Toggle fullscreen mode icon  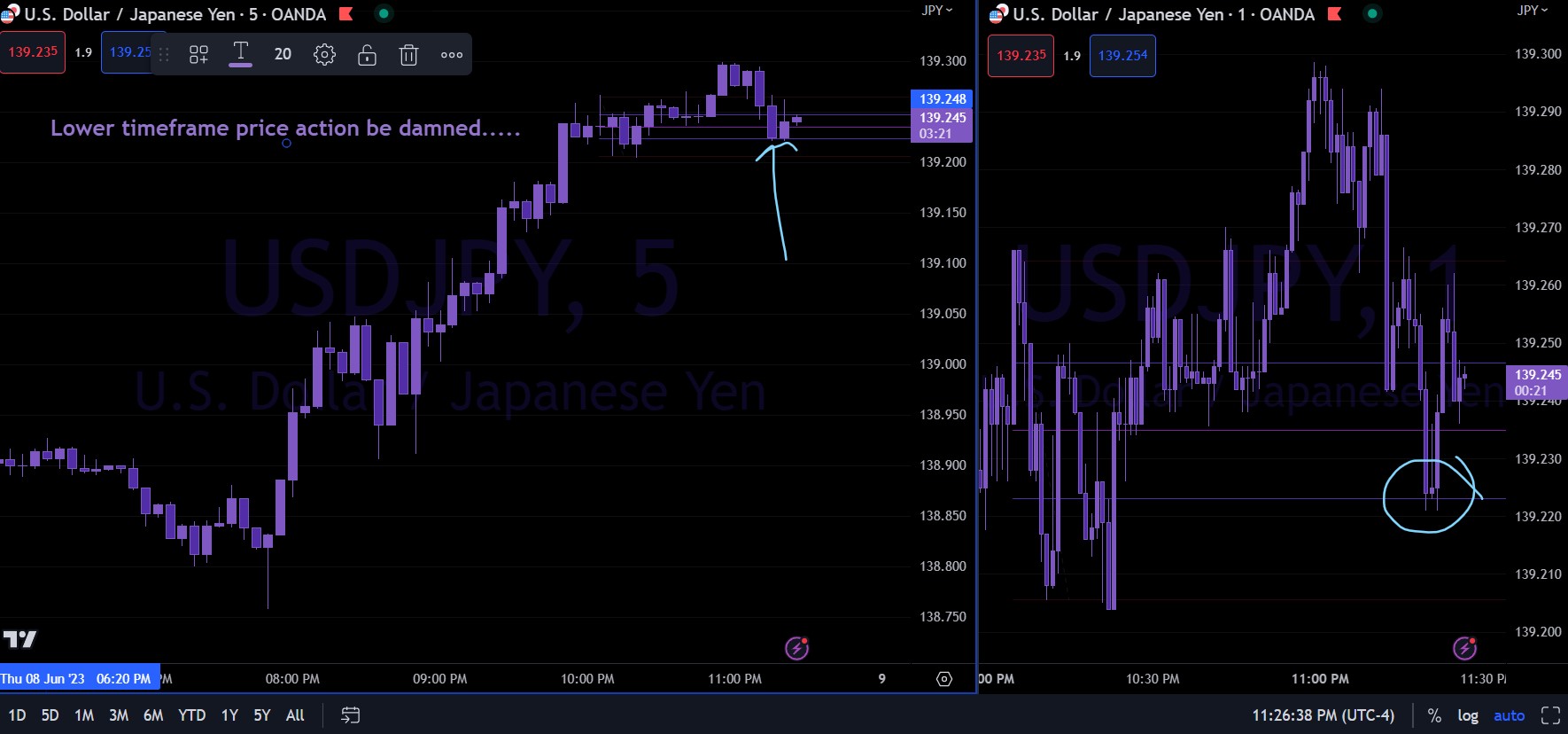(x=1550, y=715)
